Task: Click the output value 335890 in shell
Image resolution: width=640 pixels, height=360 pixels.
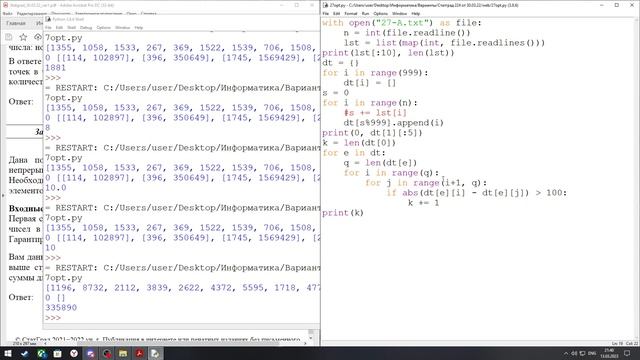Action: tap(61, 307)
